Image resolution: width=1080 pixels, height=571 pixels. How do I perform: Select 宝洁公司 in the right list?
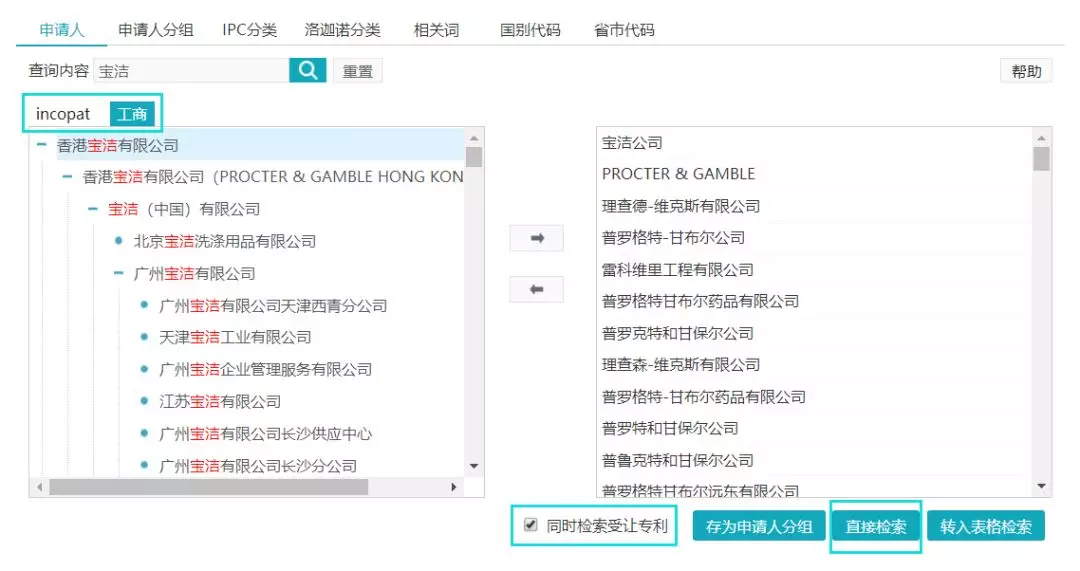coord(632,143)
